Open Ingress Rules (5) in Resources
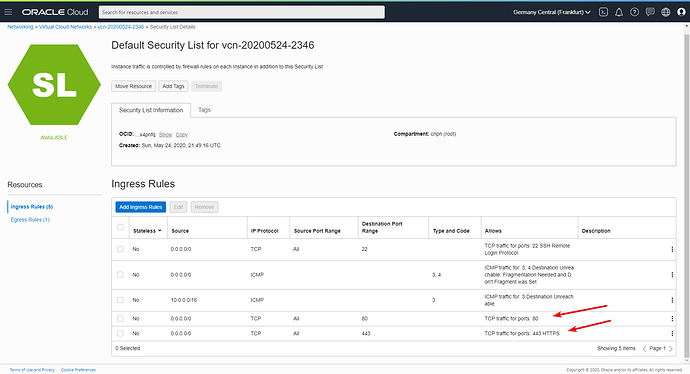 pos(32,207)
